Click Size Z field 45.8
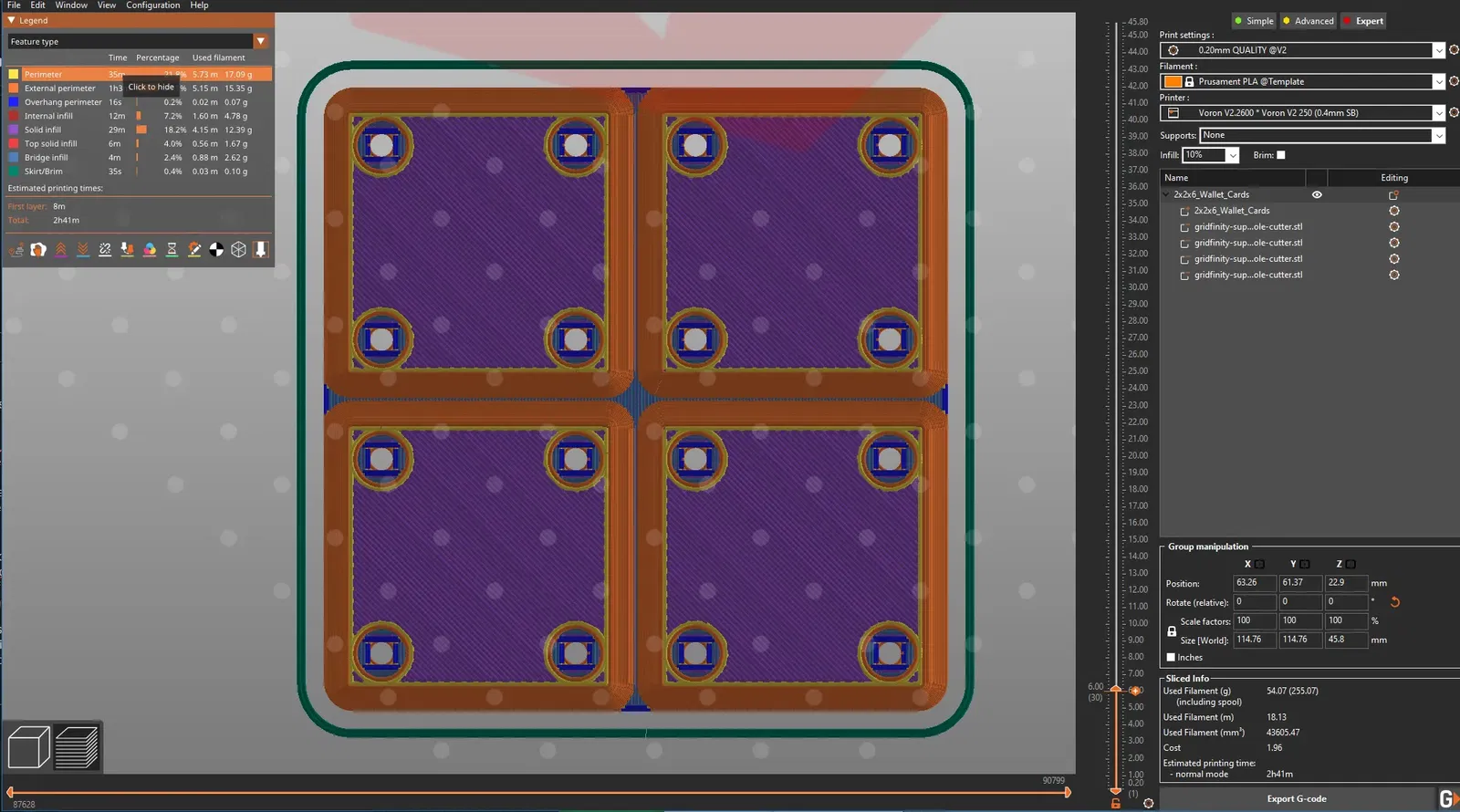 [x=1346, y=640]
